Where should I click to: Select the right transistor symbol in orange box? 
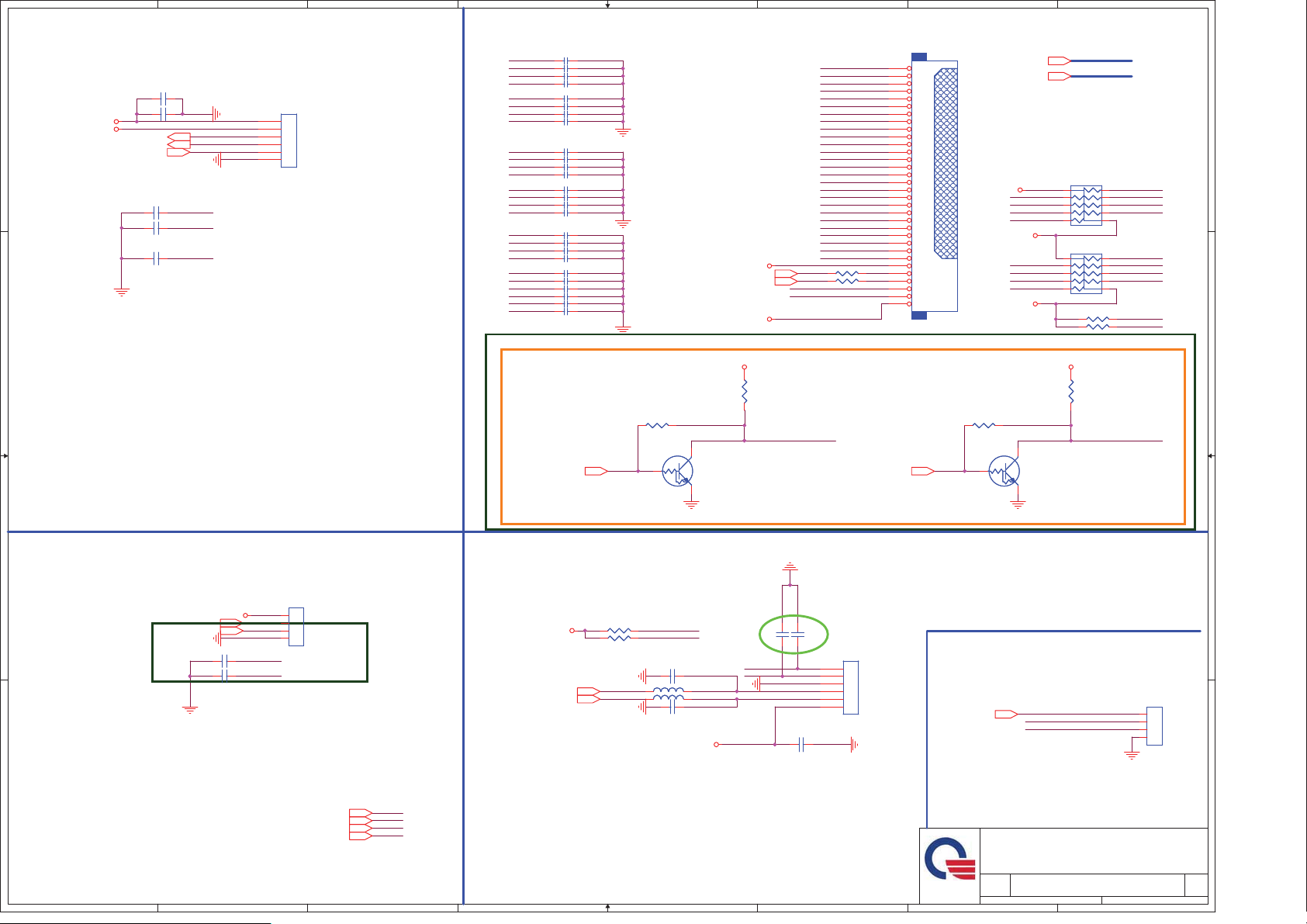point(1004,471)
